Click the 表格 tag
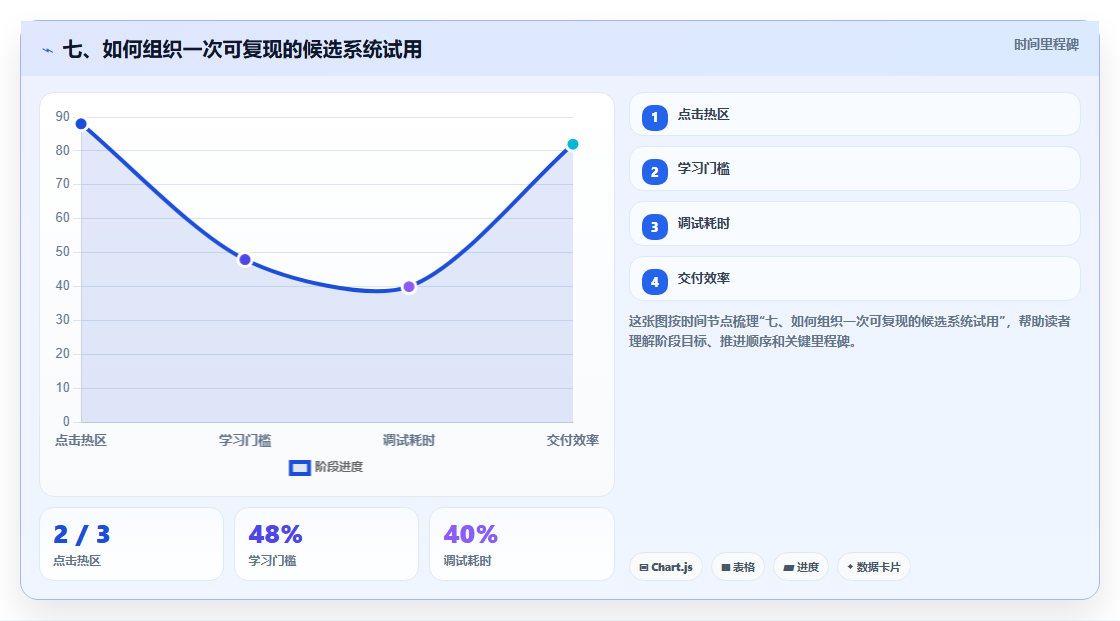1120x621 pixels. click(x=738, y=567)
